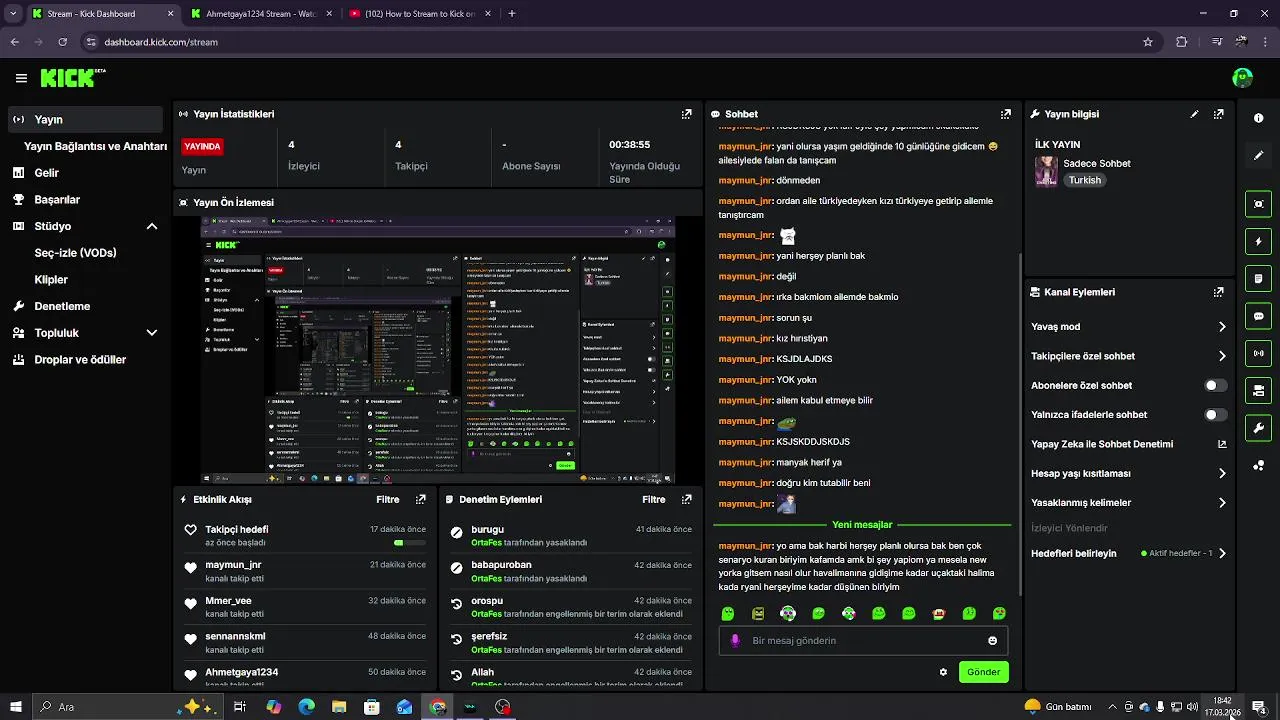Image resolution: width=1280 pixels, height=720 pixels.
Task: Enable Yalnızca ifadelerle sohbet toggle
Action: point(1215,414)
